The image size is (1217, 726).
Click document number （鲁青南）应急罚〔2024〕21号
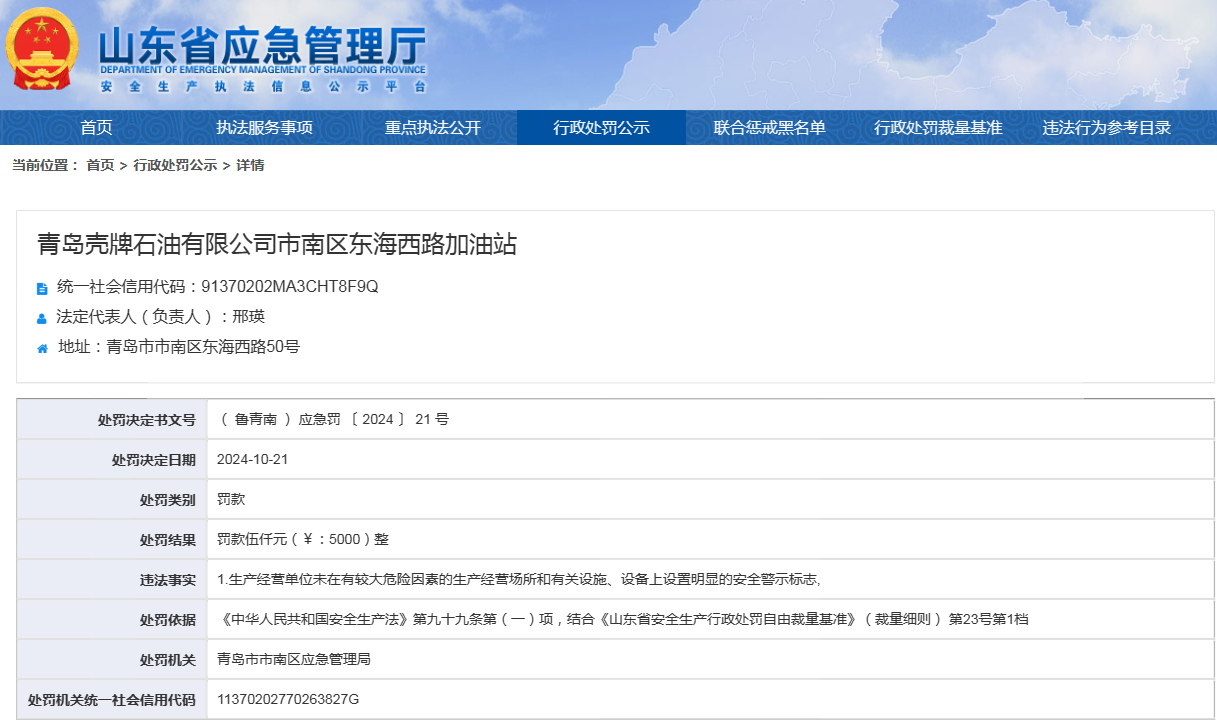tap(333, 420)
